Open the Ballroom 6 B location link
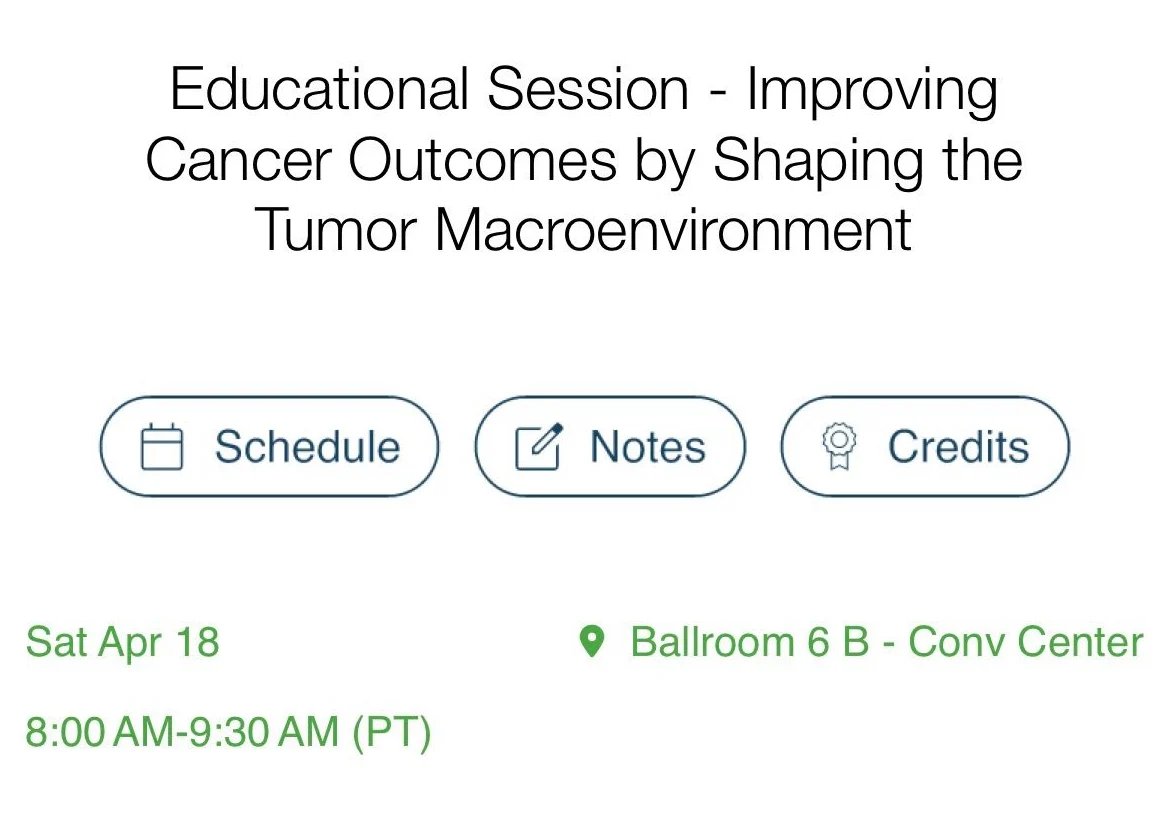The width and height of the screenshot is (1170, 823). (x=885, y=641)
